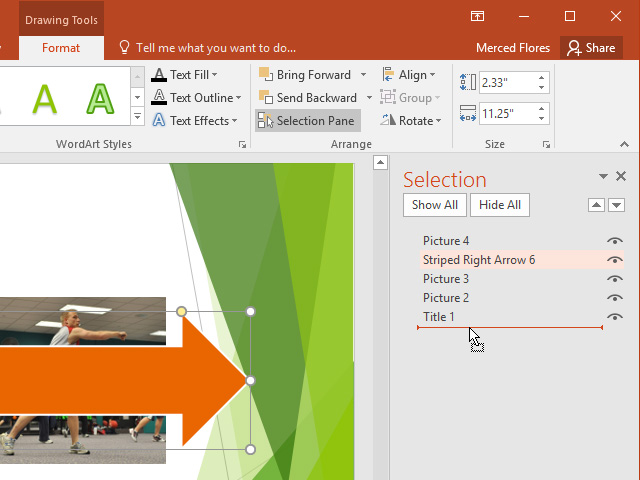Hide Picture 4 using its eye icon
Image resolution: width=640 pixels, height=480 pixels.
click(x=615, y=241)
